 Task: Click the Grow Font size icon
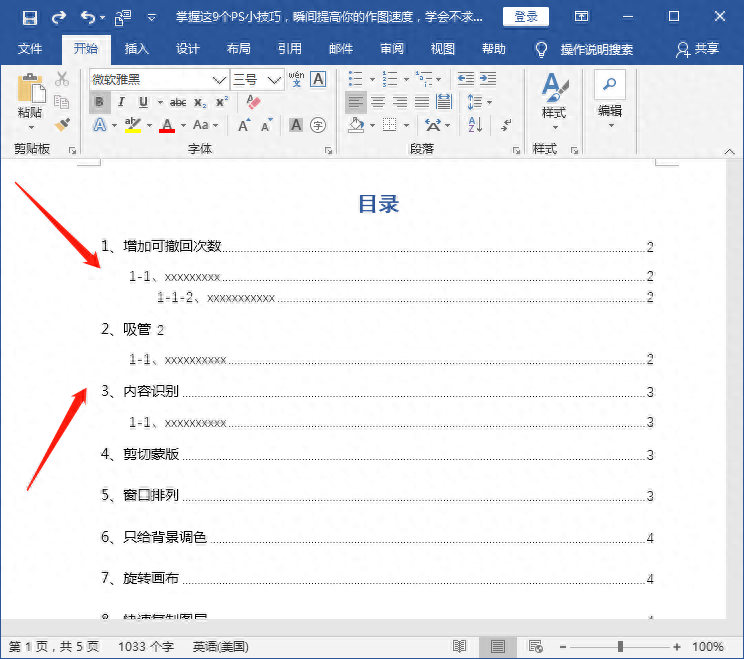point(244,125)
